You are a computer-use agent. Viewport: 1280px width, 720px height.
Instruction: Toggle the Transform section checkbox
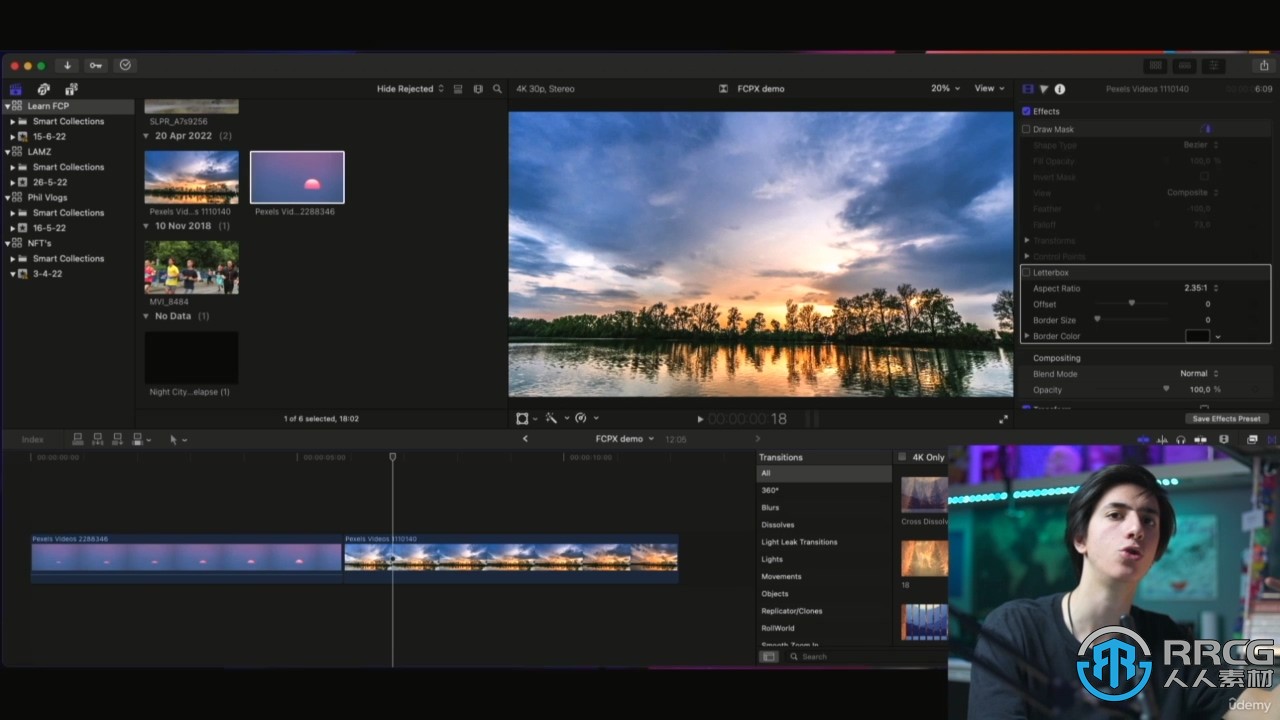point(1026,408)
